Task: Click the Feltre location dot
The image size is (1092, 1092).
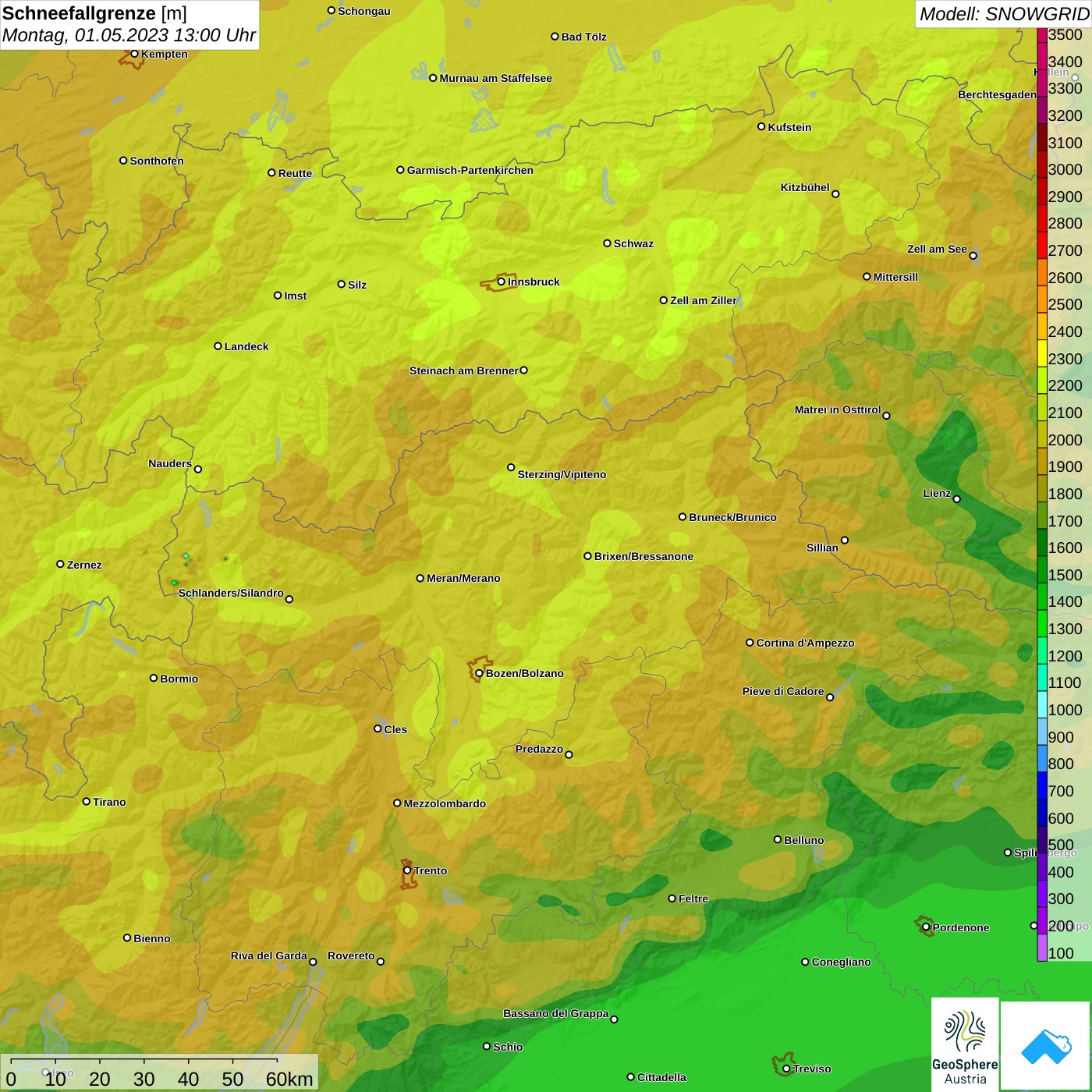Action: click(x=672, y=899)
